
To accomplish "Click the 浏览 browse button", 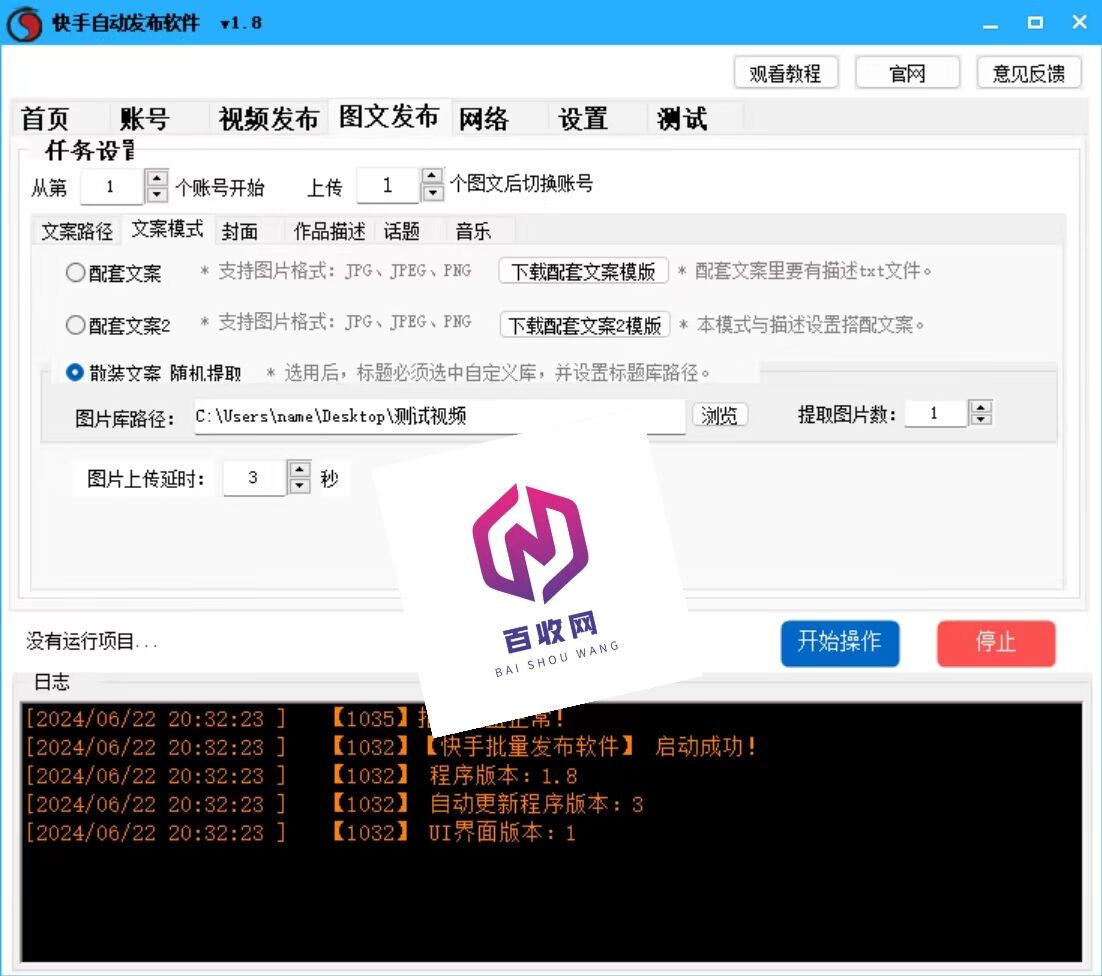I will [x=719, y=415].
